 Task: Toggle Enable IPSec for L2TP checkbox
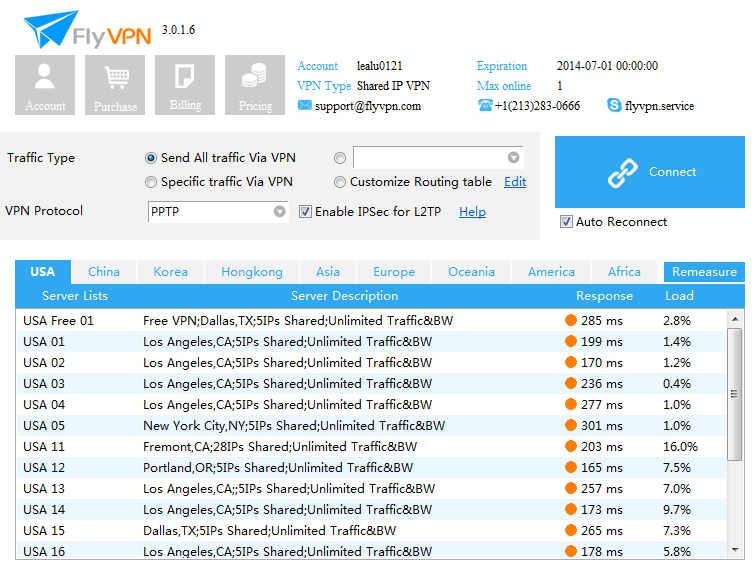[x=305, y=211]
